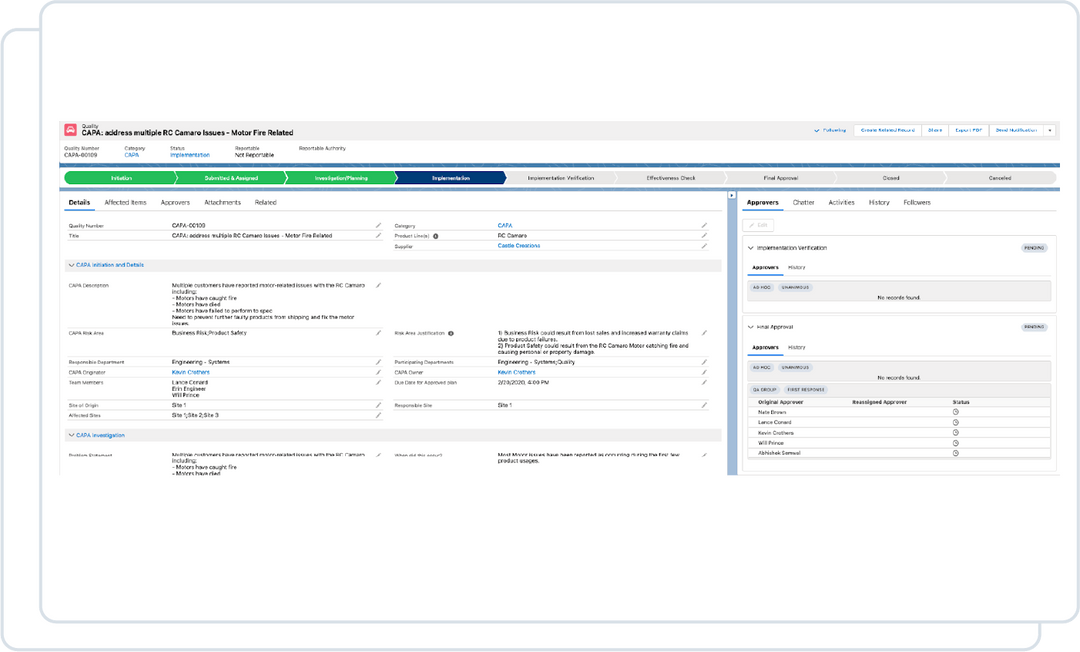Open the pencil editor for CAPA Description
The width and height of the screenshot is (1080, 652).
pyautogui.click(x=378, y=285)
